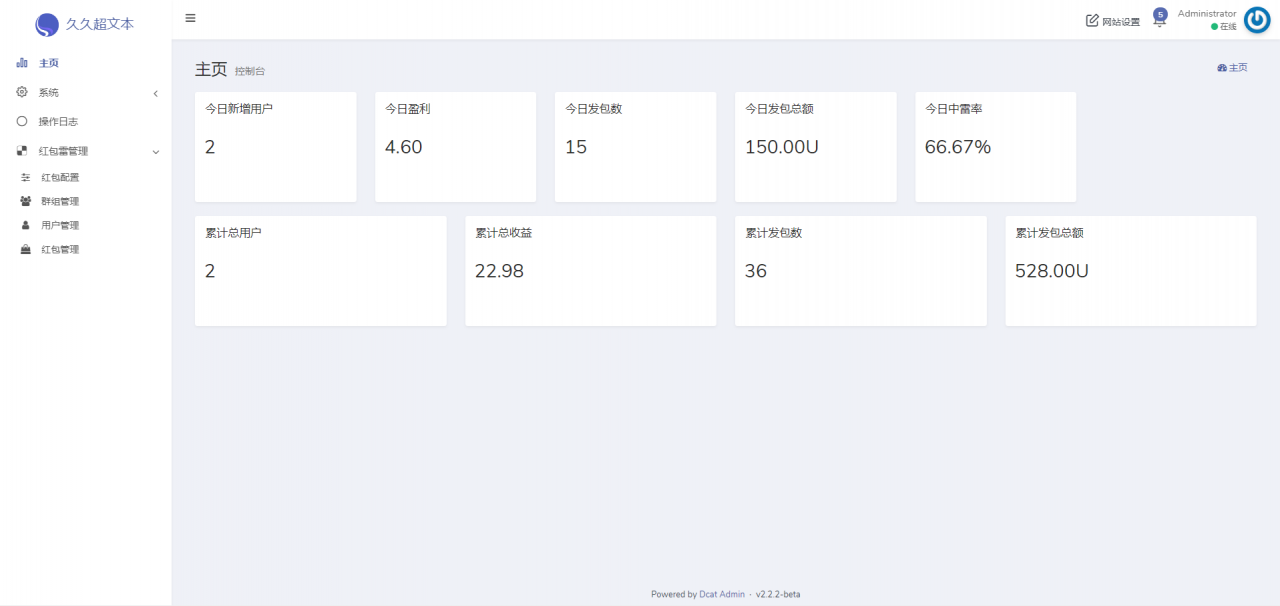Click the 主页 bar chart icon
Image resolution: width=1280 pixels, height=606 pixels.
[x=22, y=63]
